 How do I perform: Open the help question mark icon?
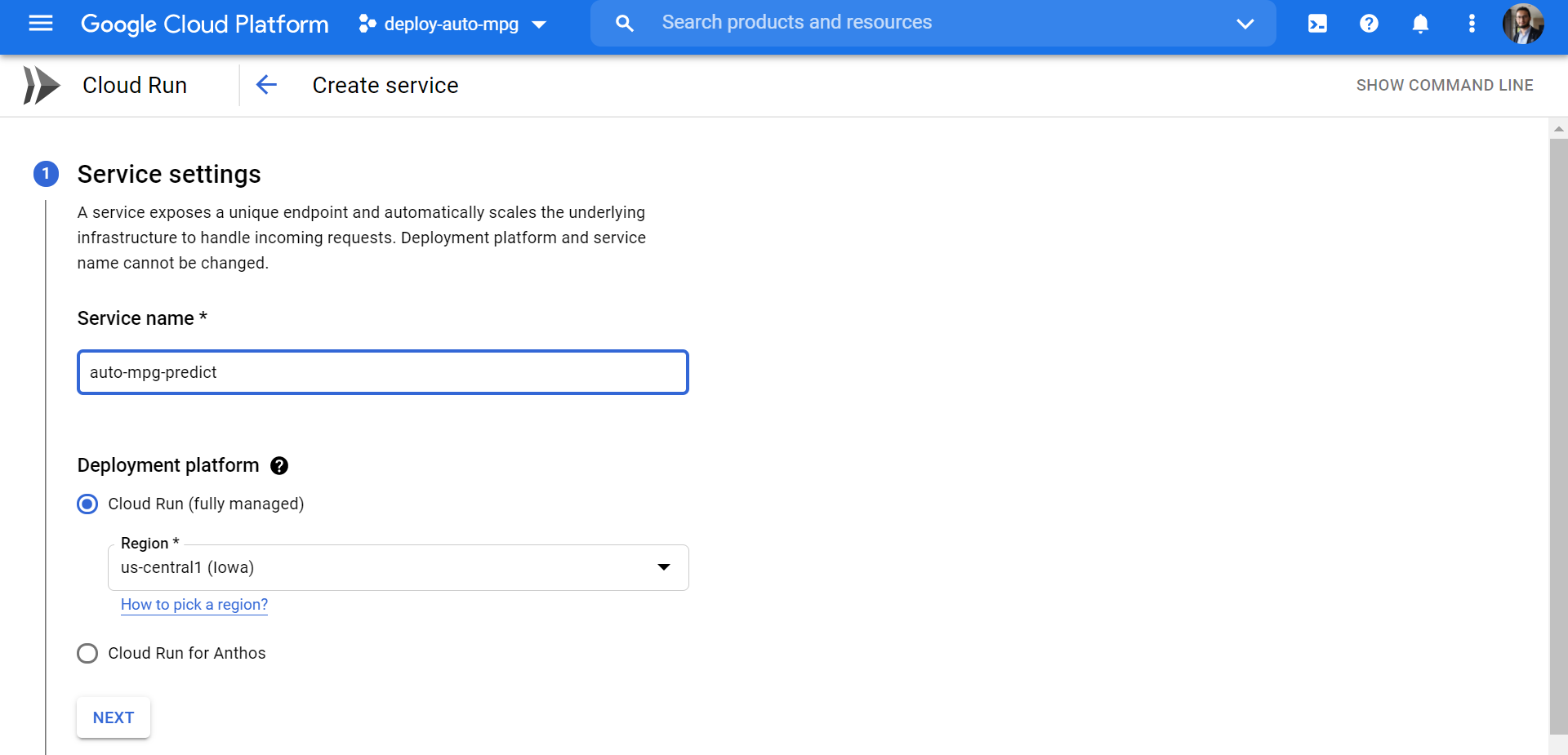1369,24
